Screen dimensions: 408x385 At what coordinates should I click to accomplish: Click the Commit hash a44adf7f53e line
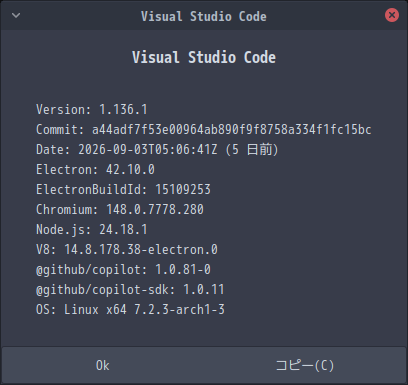pos(204,130)
